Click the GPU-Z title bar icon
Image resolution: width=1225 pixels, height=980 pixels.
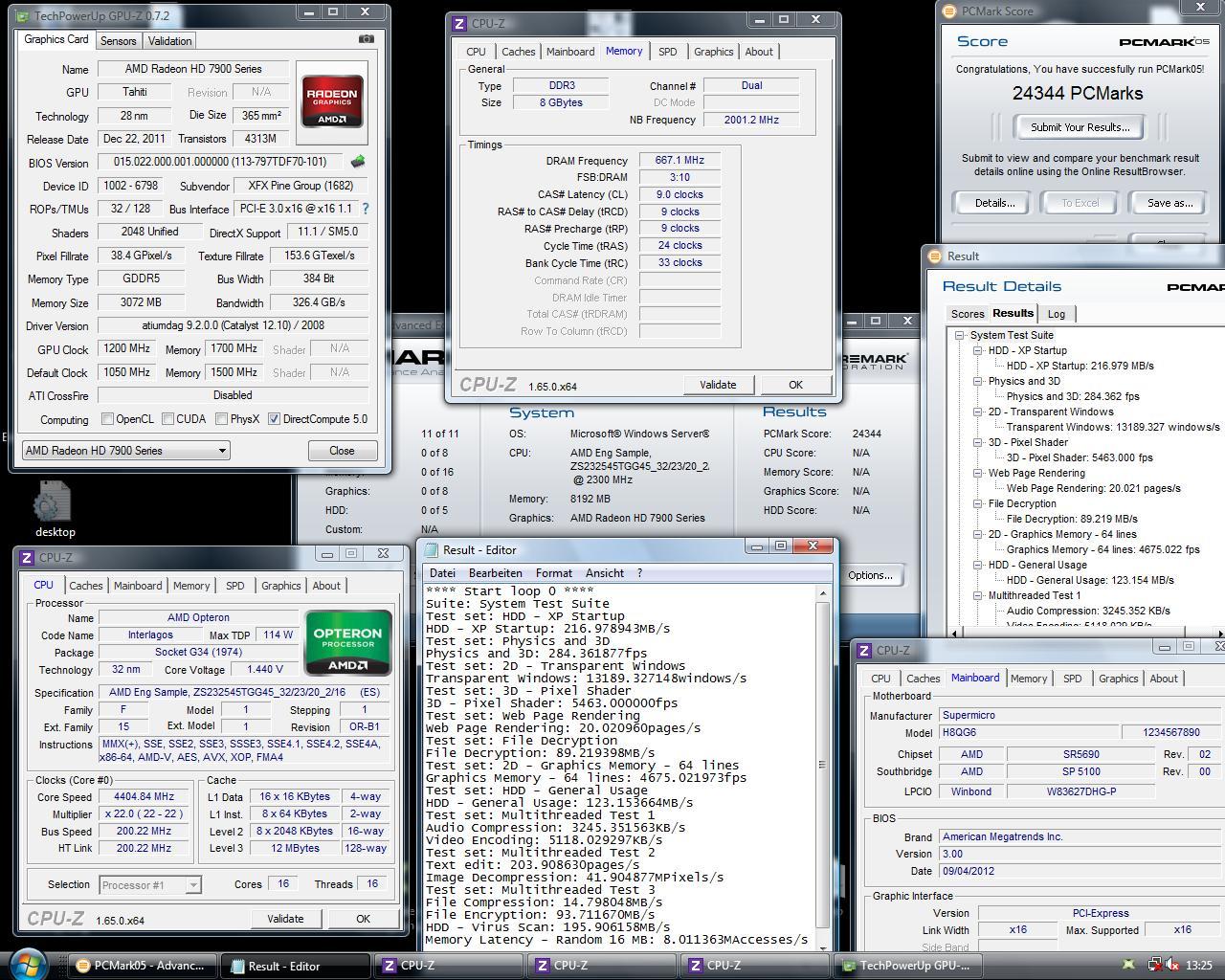[24, 16]
